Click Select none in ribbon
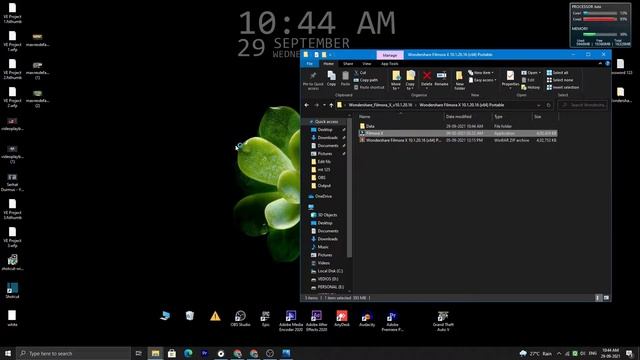This screenshot has width=640, height=360. [x=560, y=80]
